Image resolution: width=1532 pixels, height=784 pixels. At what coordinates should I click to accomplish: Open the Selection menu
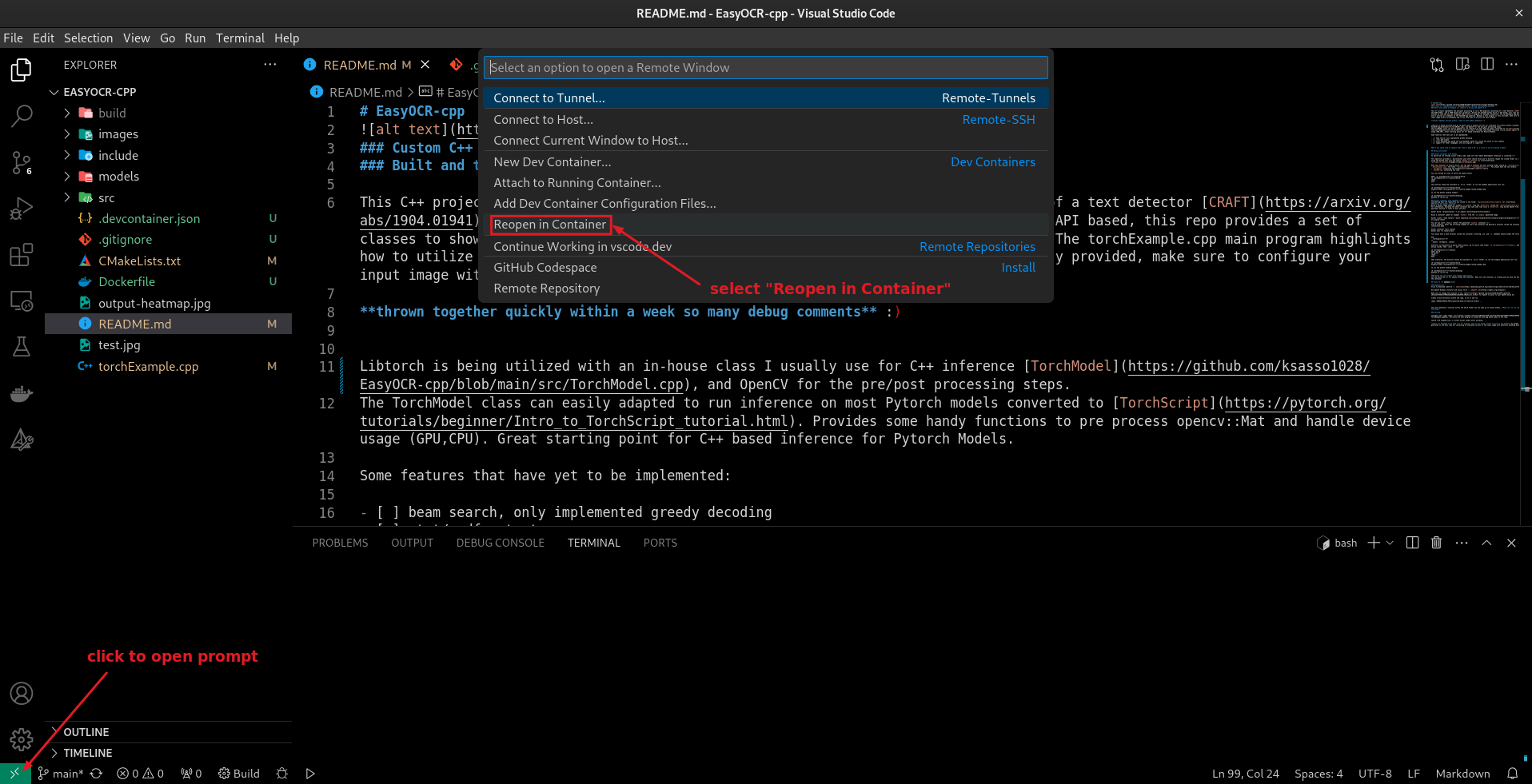pos(88,38)
